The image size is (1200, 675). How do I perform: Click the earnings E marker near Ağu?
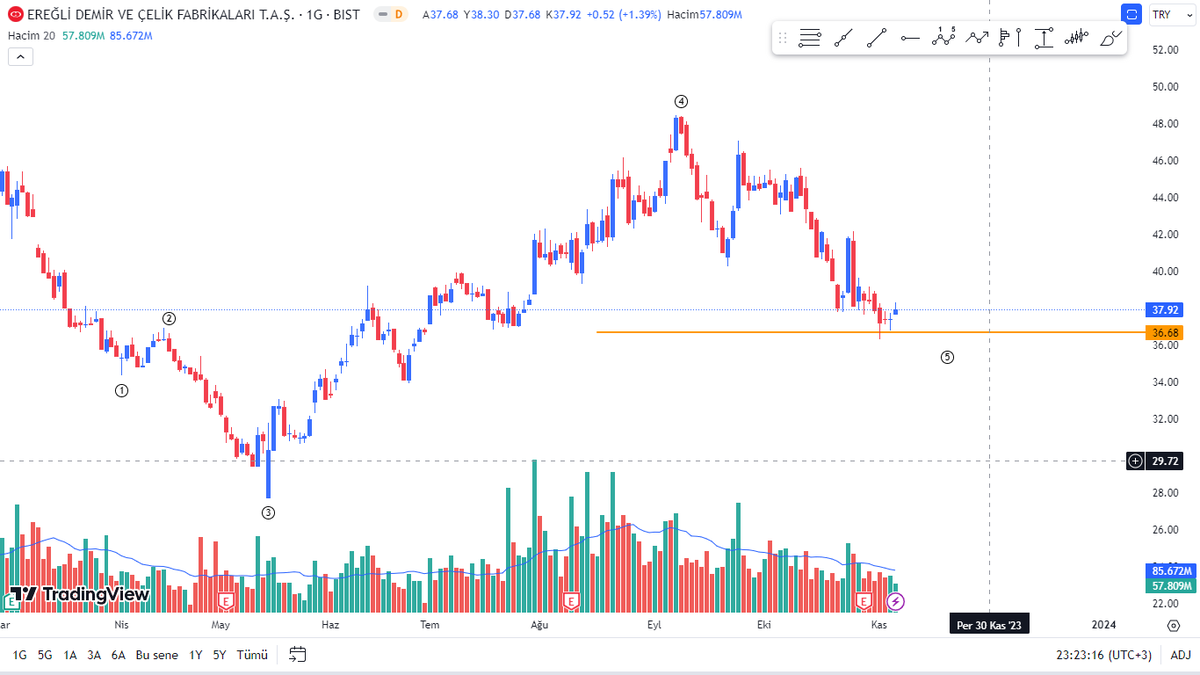tap(571, 601)
